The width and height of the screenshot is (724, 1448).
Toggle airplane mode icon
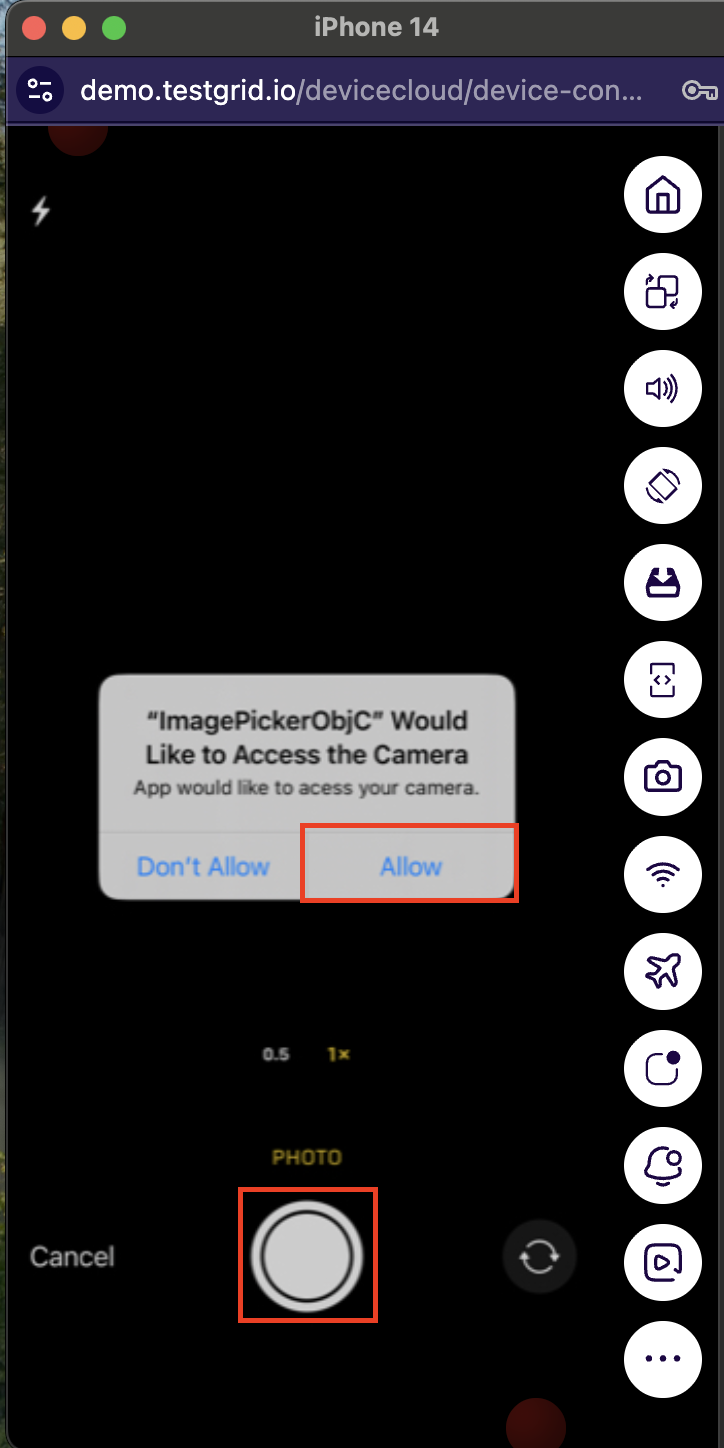(x=663, y=971)
